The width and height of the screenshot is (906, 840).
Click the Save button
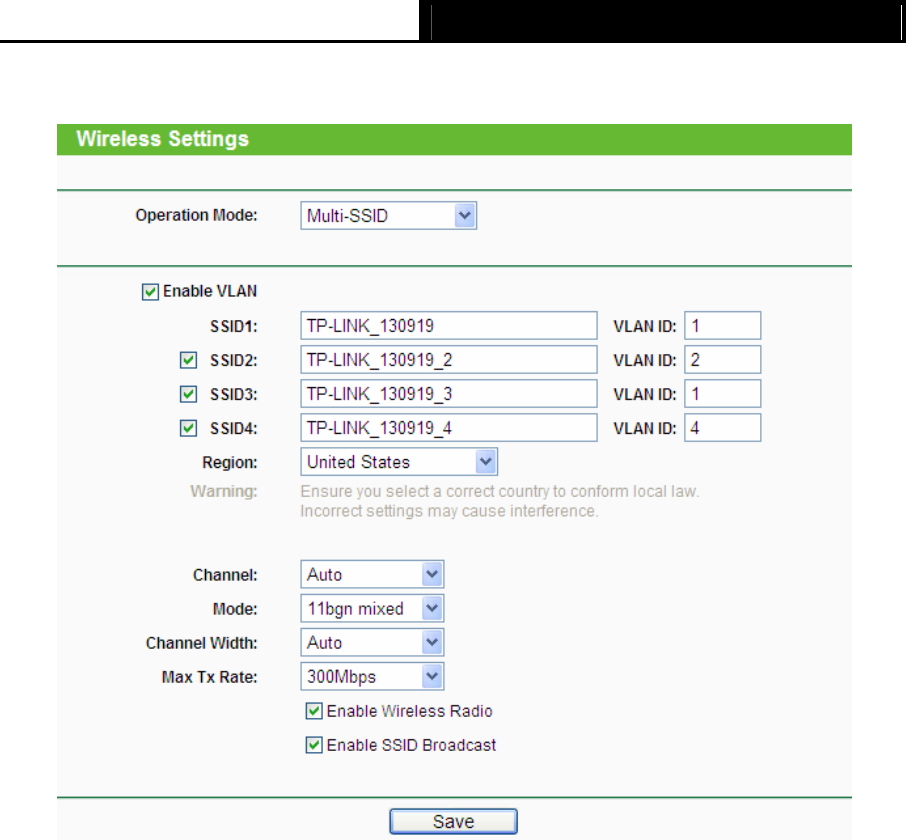(454, 822)
